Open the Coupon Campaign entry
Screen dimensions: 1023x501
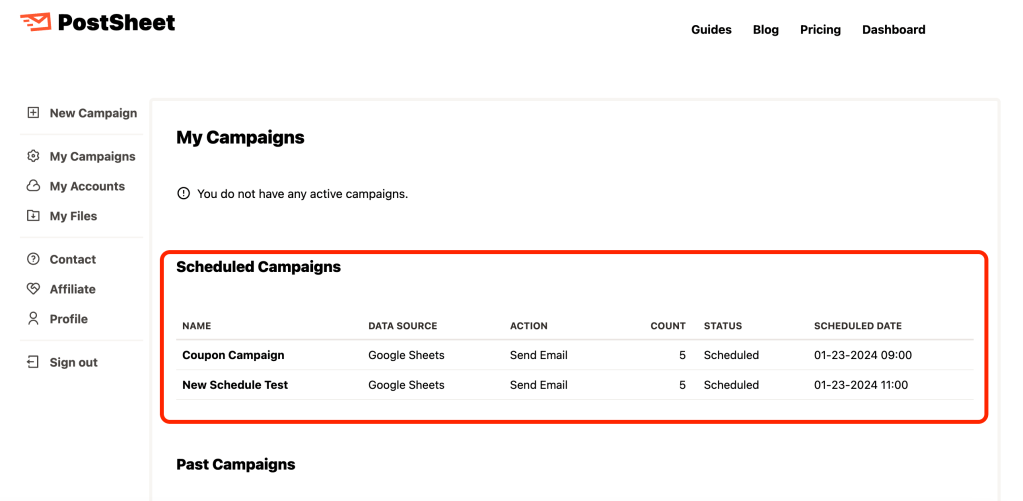click(233, 355)
